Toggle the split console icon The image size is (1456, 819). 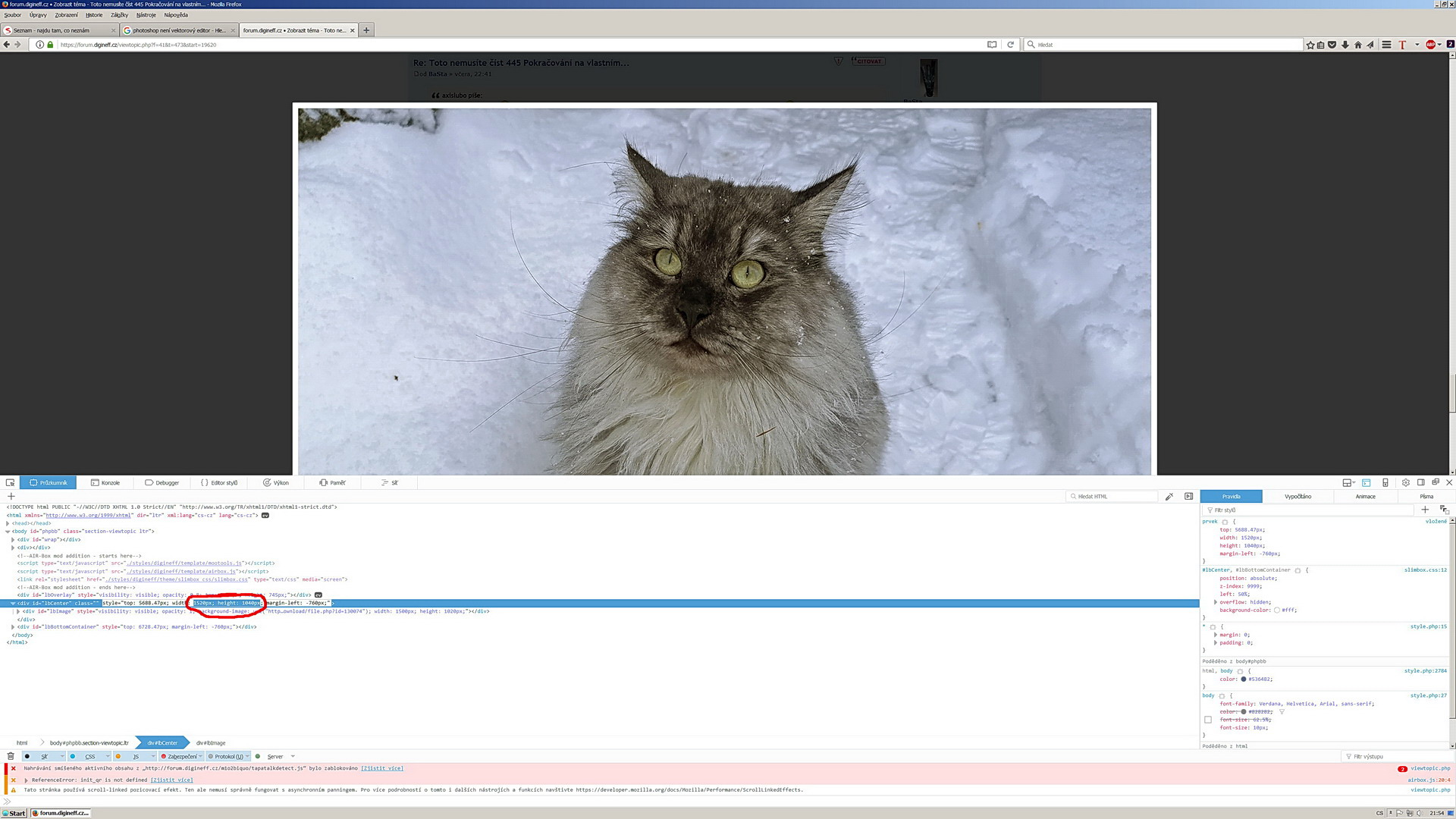click(x=1366, y=482)
